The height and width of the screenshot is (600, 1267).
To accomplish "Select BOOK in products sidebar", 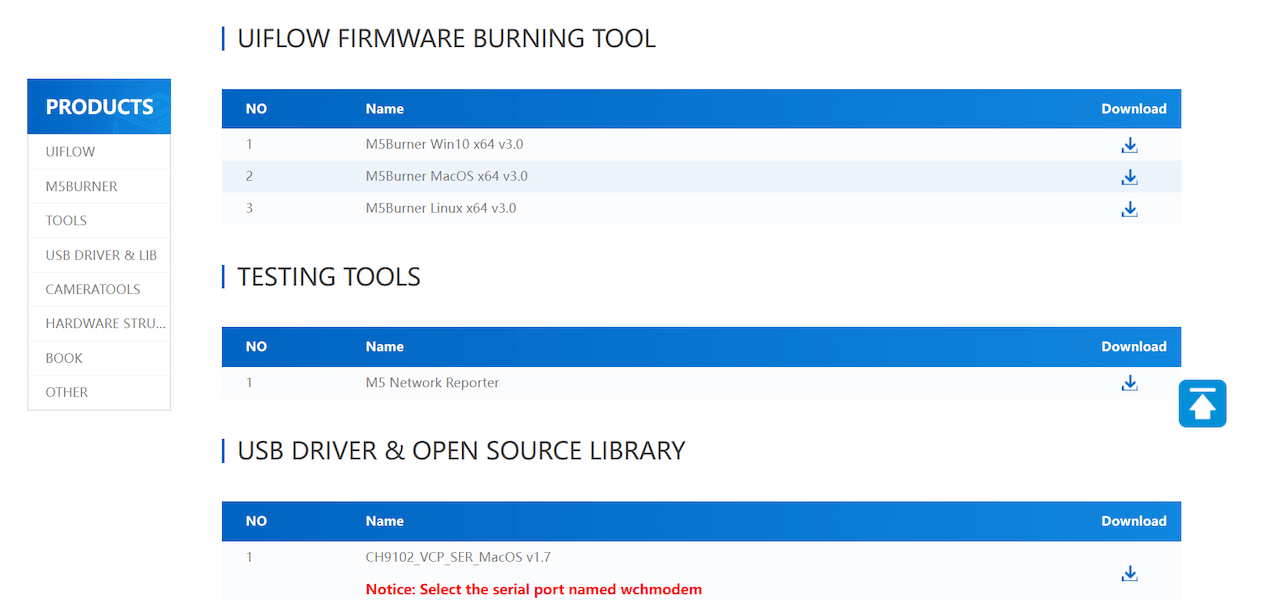I will (x=99, y=358).
